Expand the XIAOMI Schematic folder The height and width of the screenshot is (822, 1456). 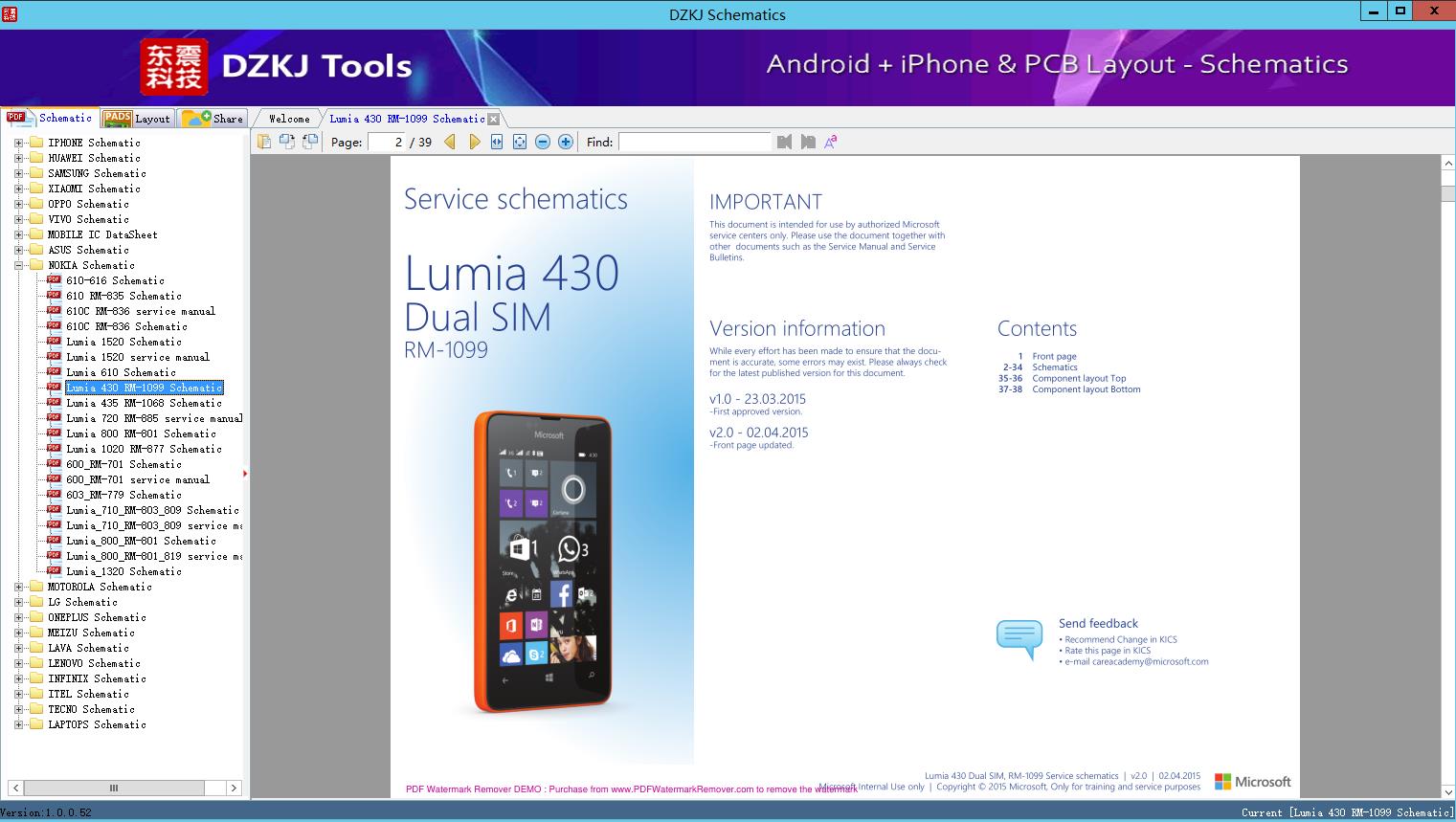click(18, 189)
